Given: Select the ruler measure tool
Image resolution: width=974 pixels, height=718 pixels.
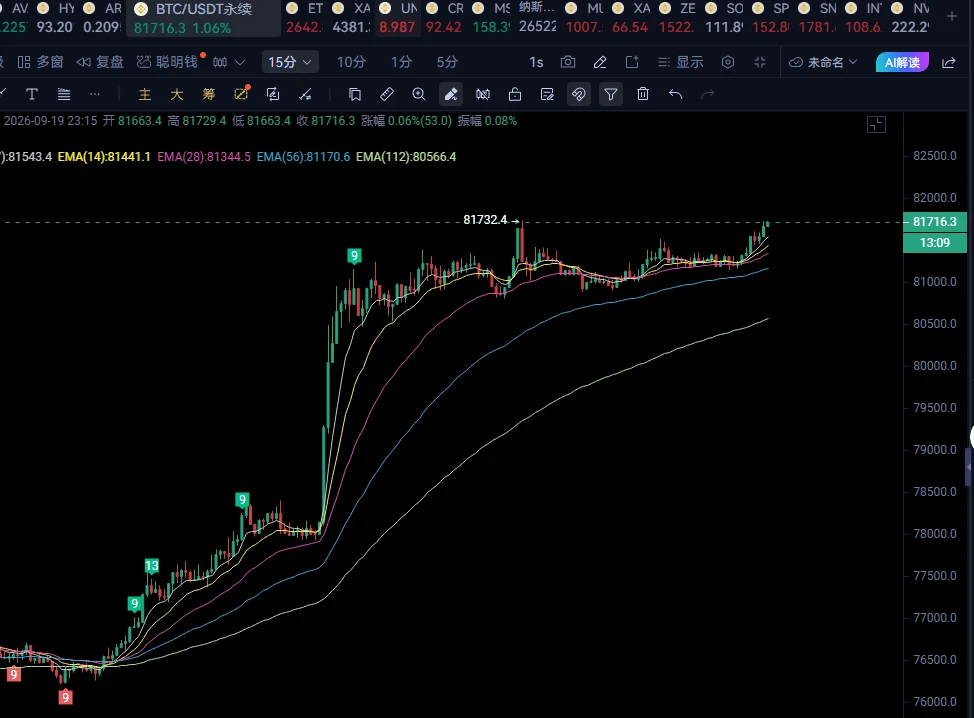Looking at the screenshot, I should [386, 94].
